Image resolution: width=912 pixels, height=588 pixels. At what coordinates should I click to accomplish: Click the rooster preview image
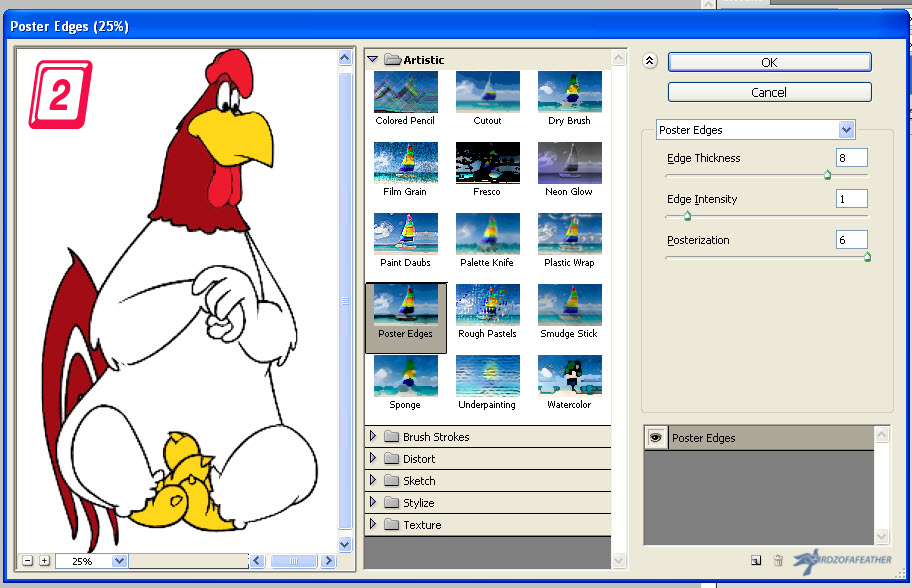tap(177, 300)
